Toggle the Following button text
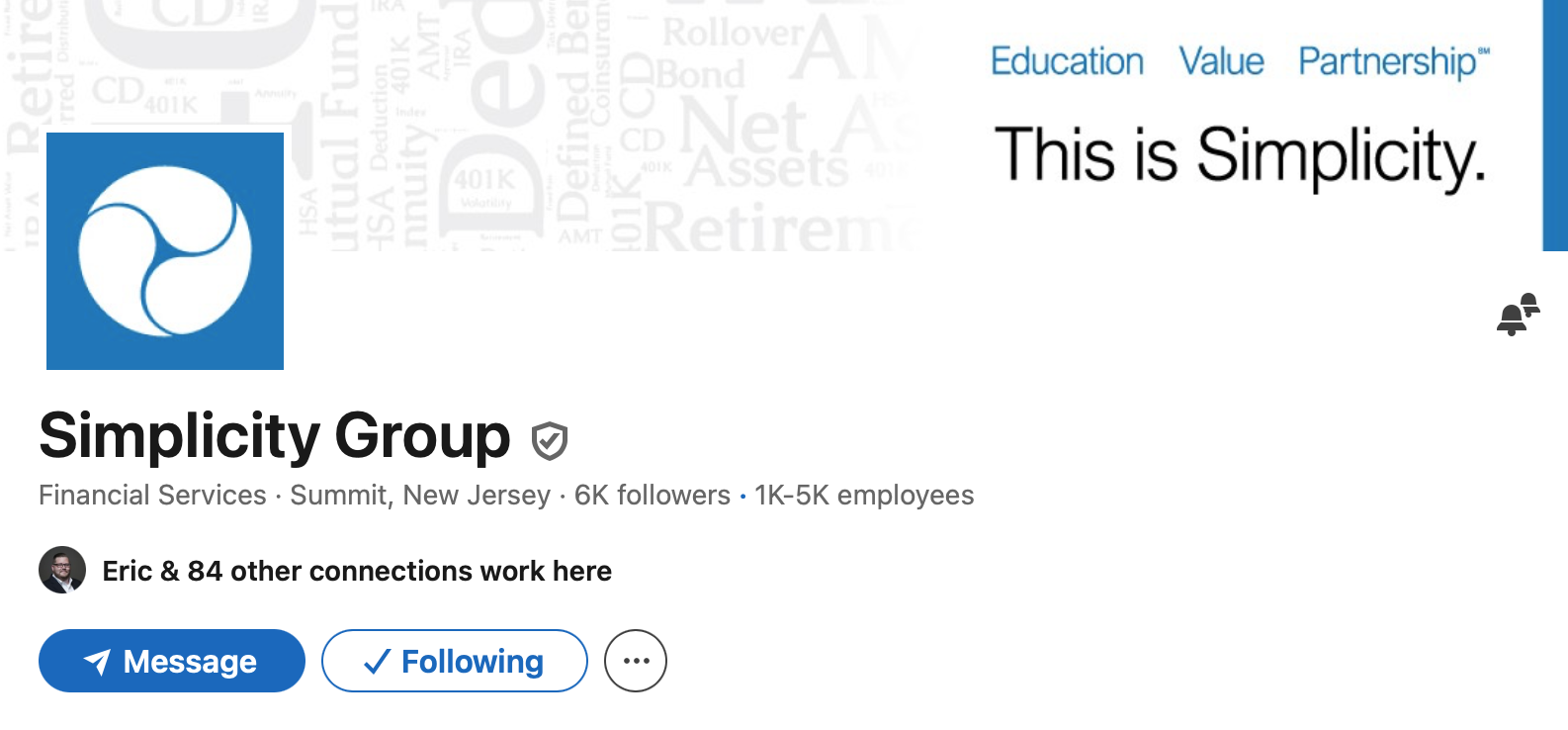The width and height of the screenshot is (1568, 730). pos(473,661)
